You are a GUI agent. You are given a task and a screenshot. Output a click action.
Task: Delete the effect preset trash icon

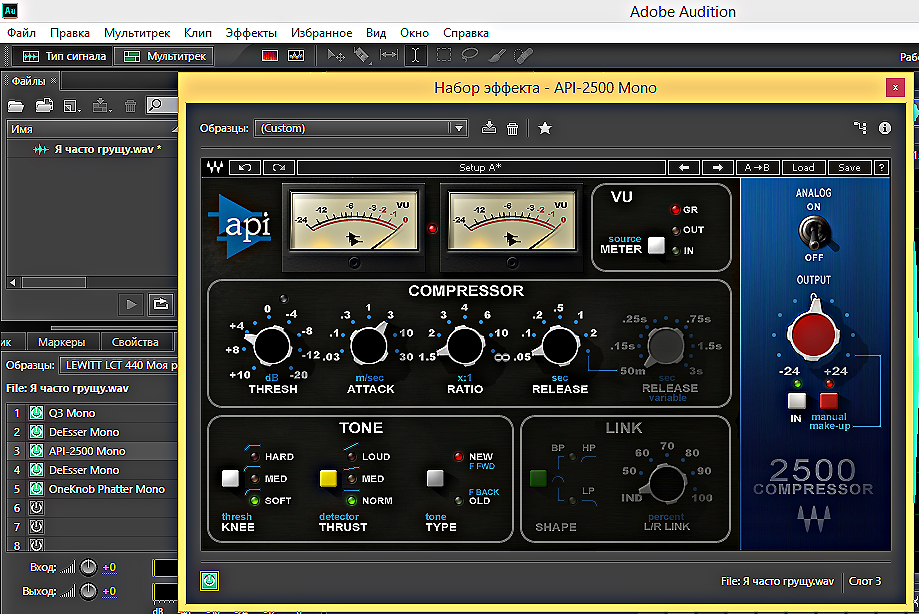click(512, 128)
